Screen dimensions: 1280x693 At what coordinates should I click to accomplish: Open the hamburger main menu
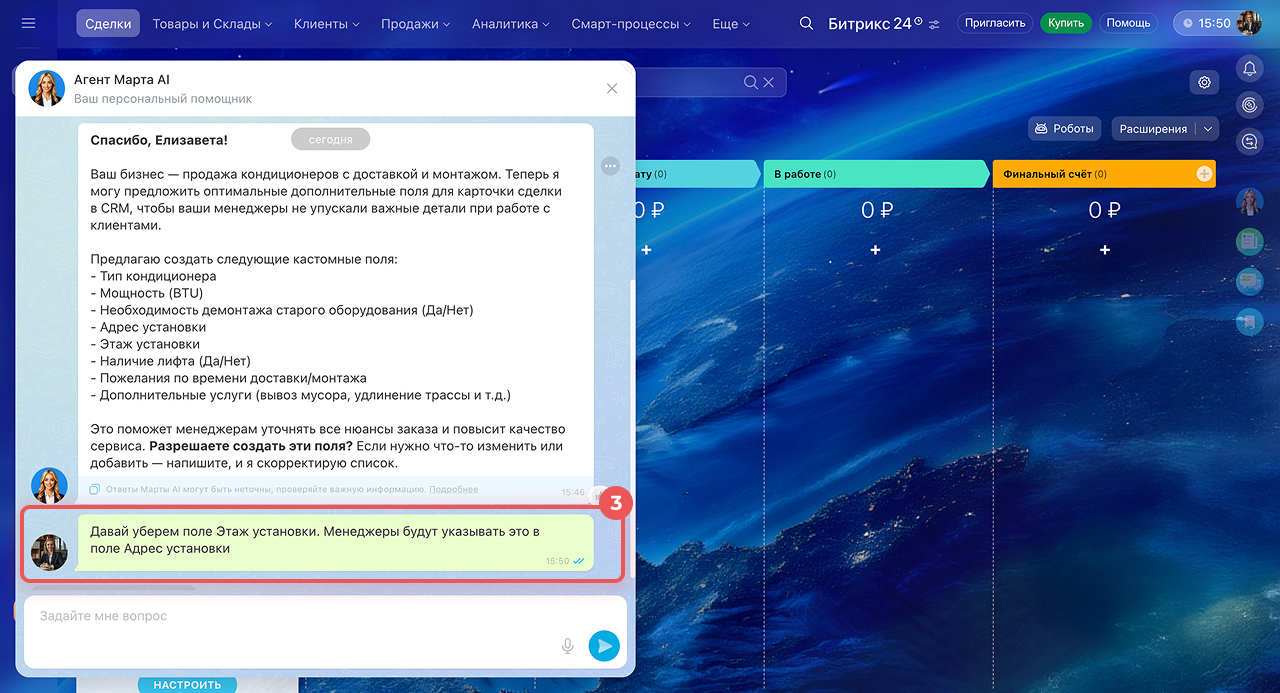tap(28, 23)
